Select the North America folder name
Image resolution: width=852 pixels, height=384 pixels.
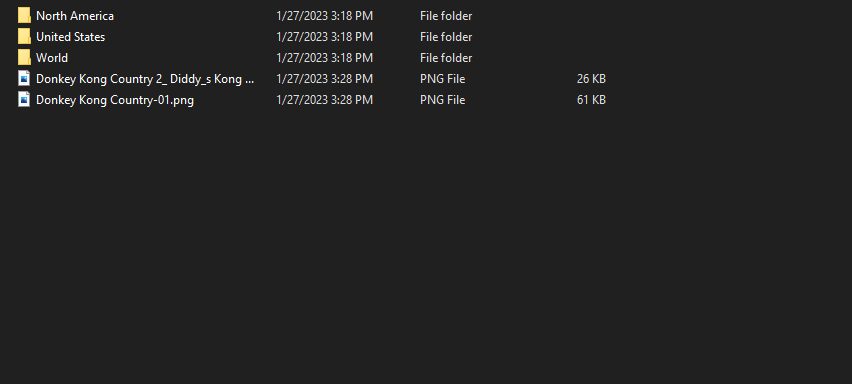click(75, 16)
